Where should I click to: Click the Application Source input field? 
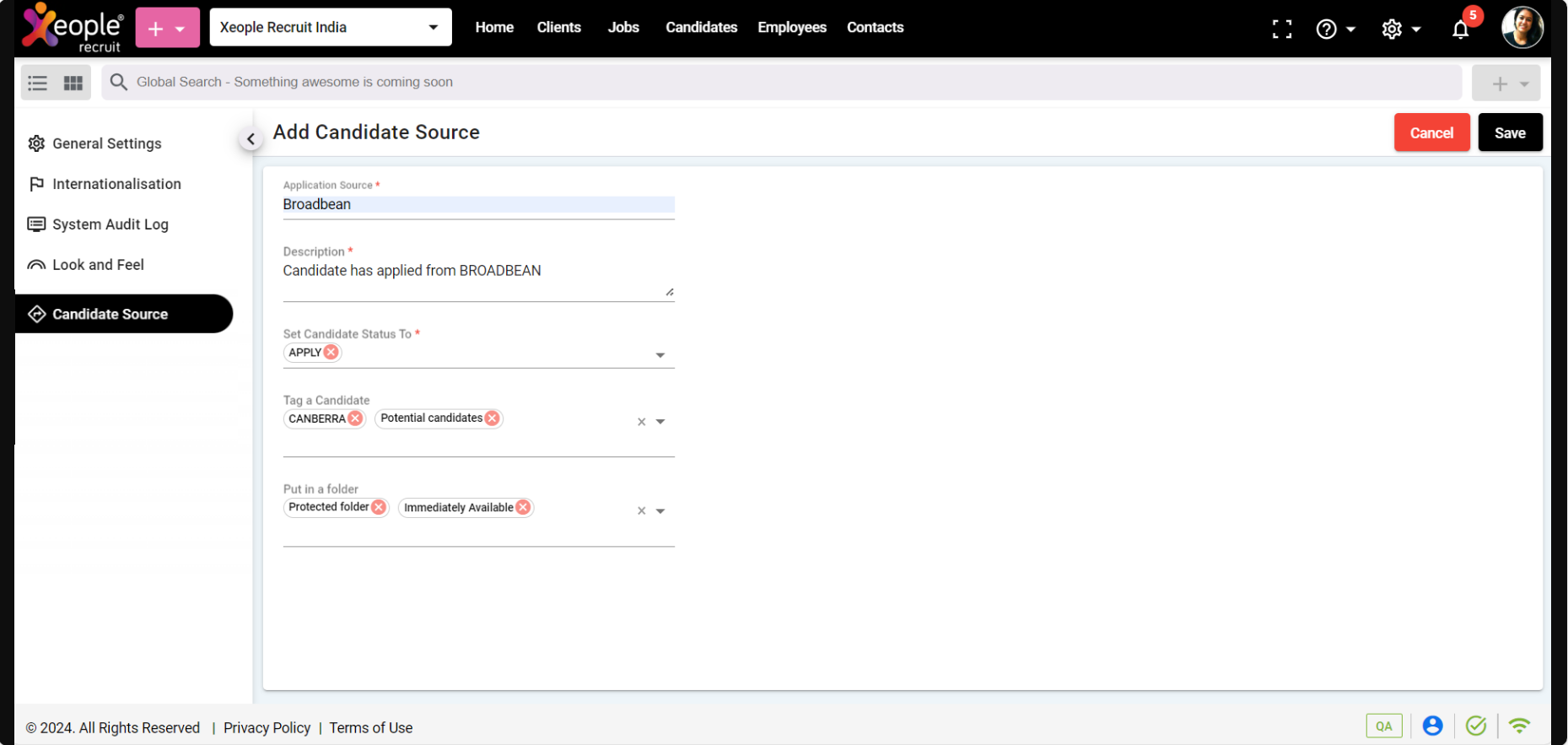(x=477, y=204)
